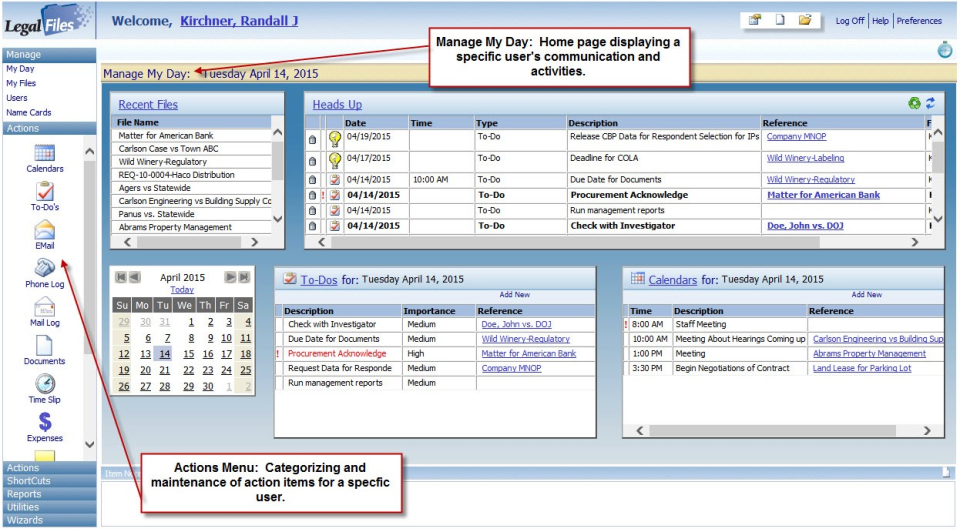Open Company MNOP reference in Heads Up
The image size is (960, 532).
tap(796, 137)
